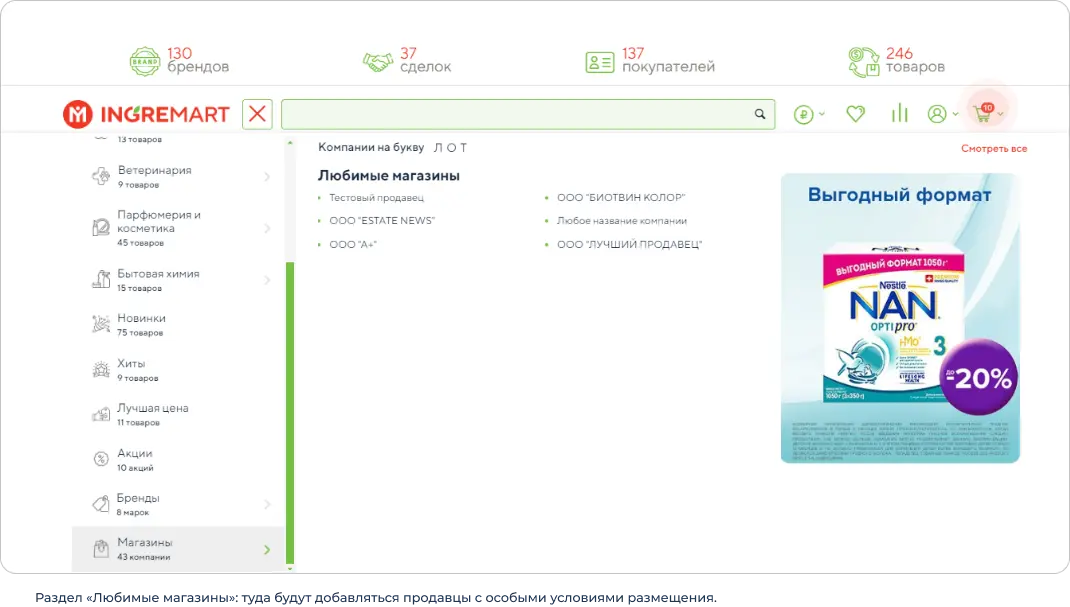Select the Парфюмерия и косметика category icon

(x=101, y=227)
